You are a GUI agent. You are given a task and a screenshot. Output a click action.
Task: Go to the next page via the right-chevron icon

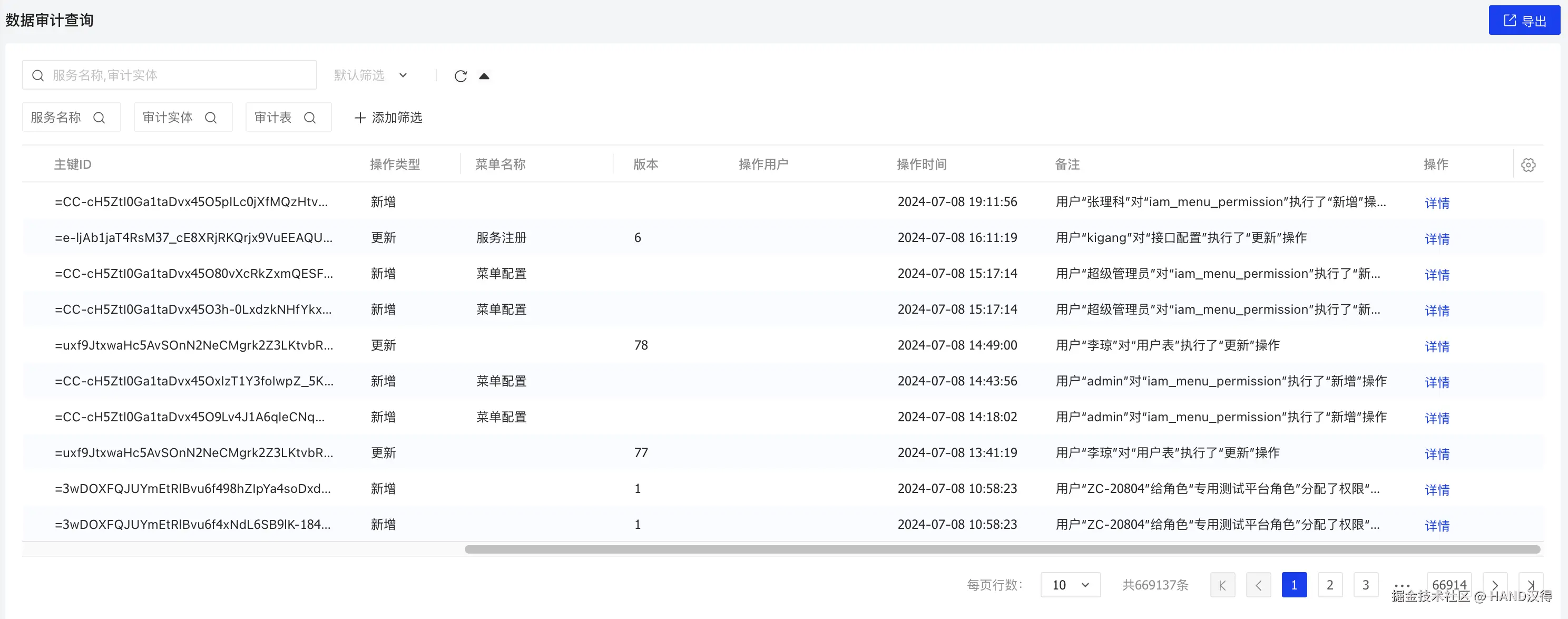coord(1495,585)
